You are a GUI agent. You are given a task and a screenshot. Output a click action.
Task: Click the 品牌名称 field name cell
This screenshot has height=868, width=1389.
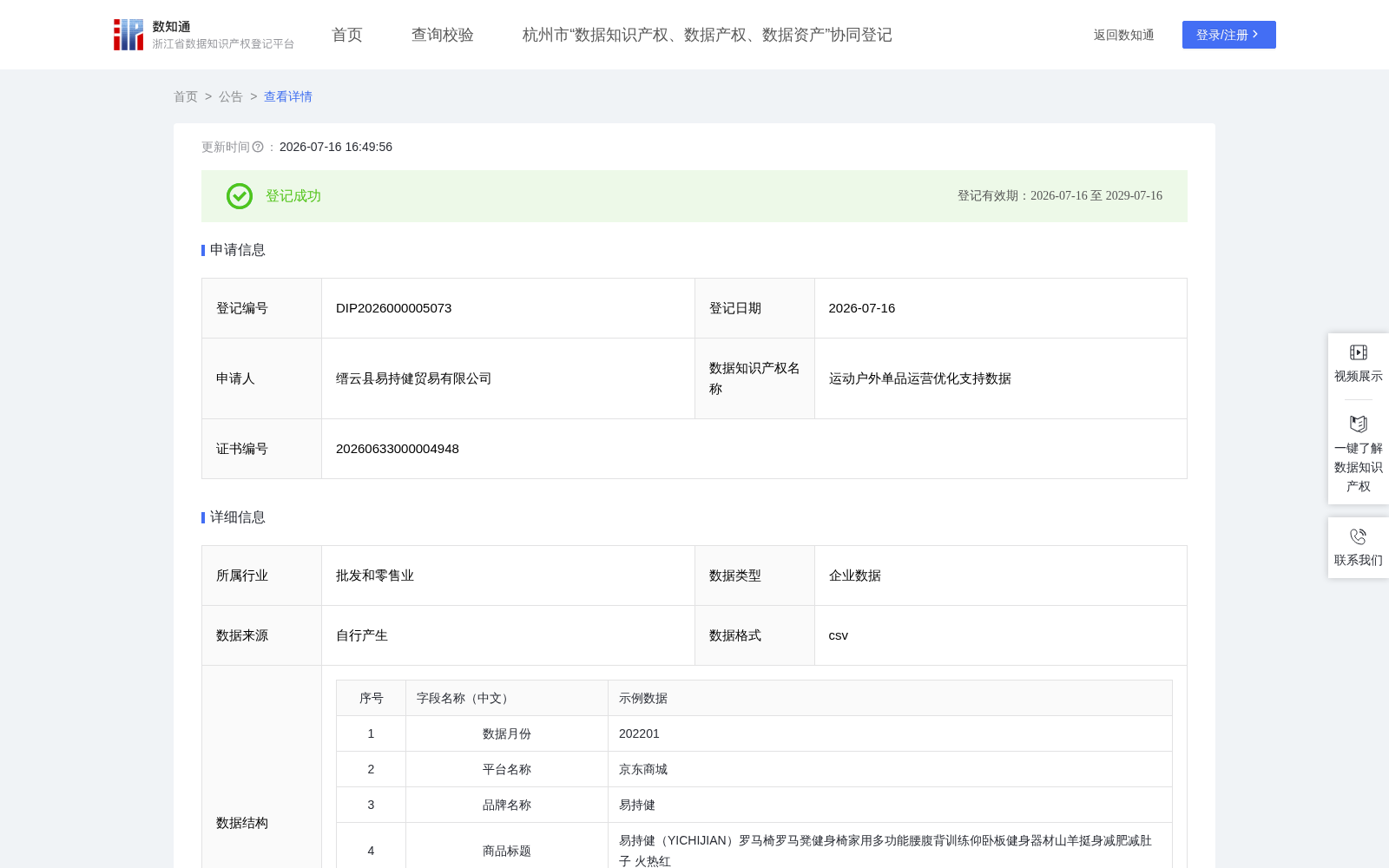(x=507, y=805)
